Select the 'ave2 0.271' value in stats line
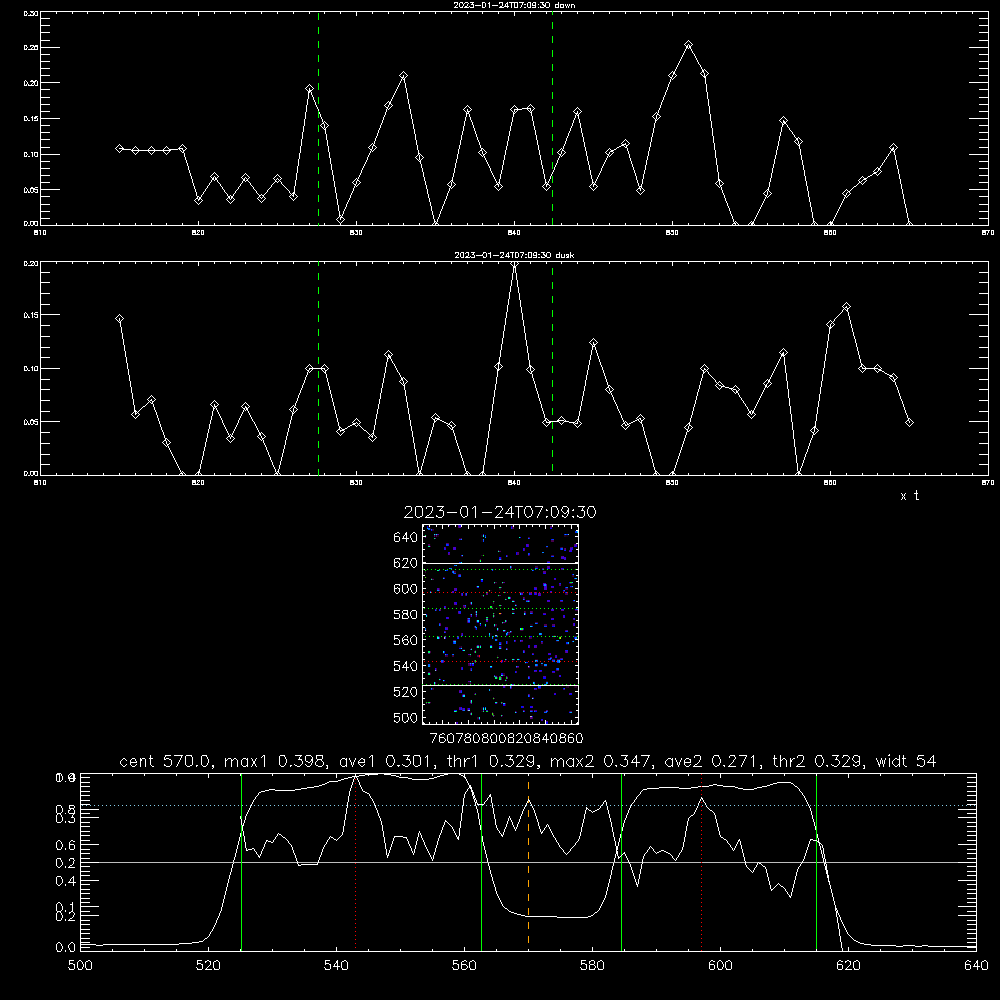 [711, 761]
